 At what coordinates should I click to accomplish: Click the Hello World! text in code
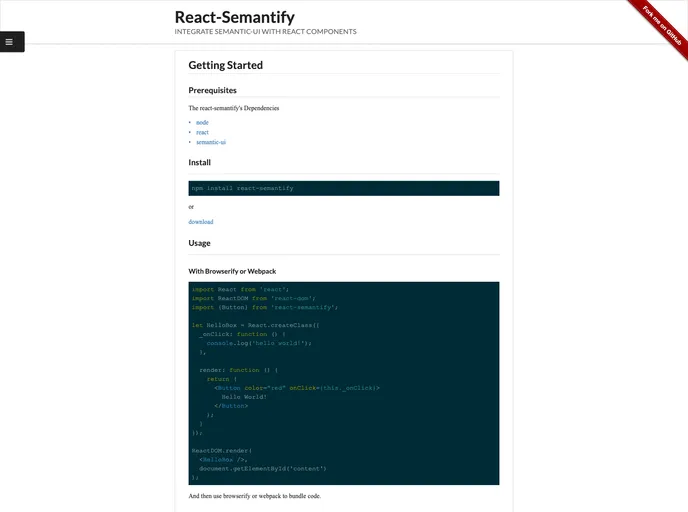244,397
